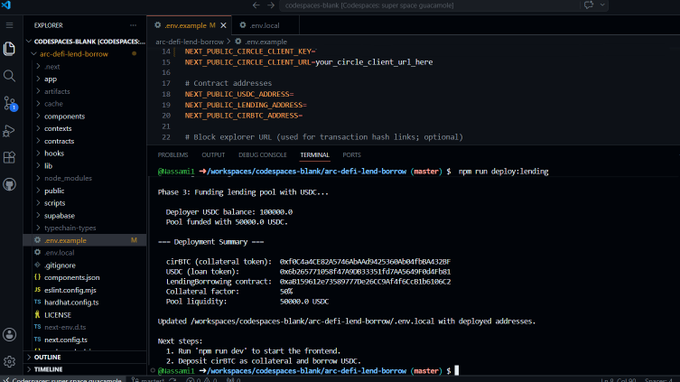Switch to the .env.example editor tab
Viewport: 680px width, 382px height.
point(189,26)
